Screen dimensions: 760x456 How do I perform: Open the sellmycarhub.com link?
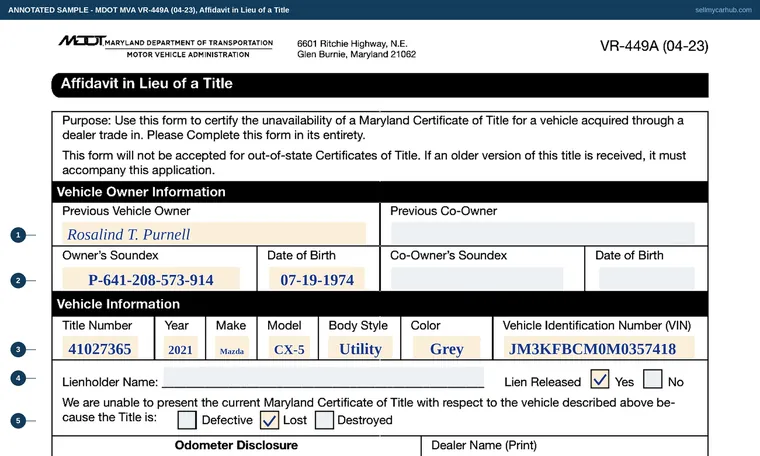723,10
